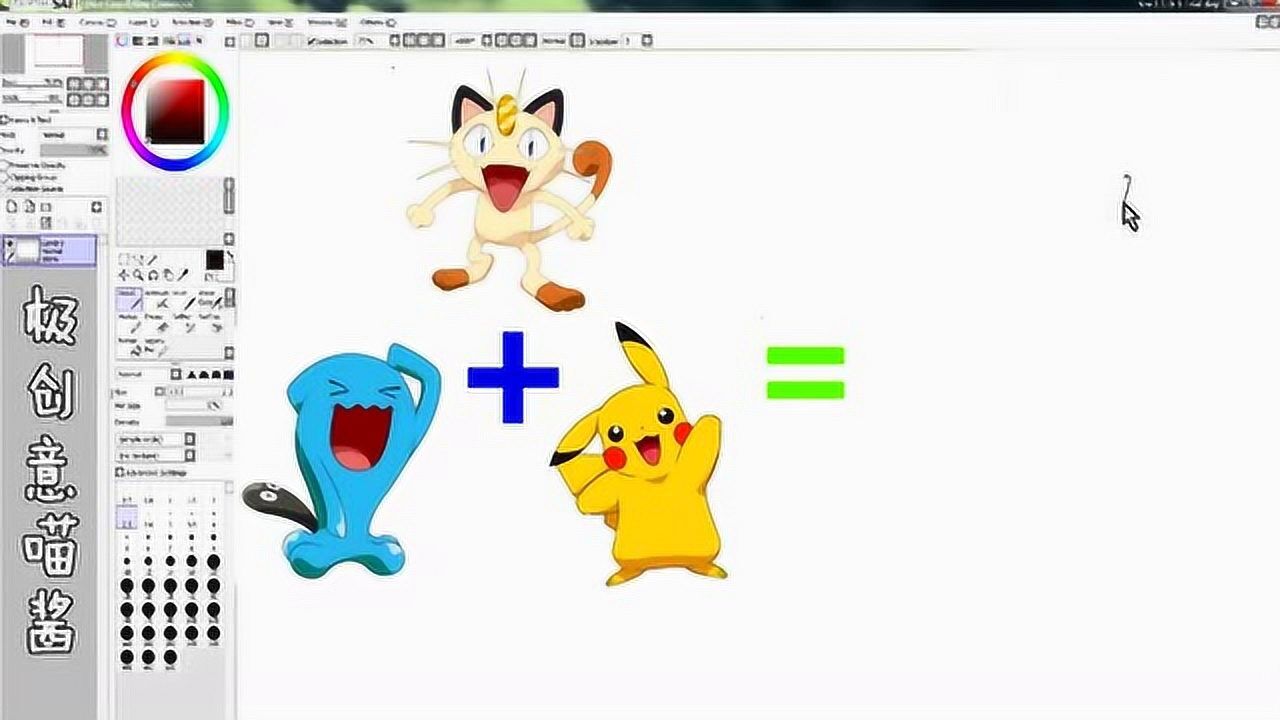Toggle the Selection checkbox in toolbar
Screen dimensions: 1280x720
click(x=311, y=41)
